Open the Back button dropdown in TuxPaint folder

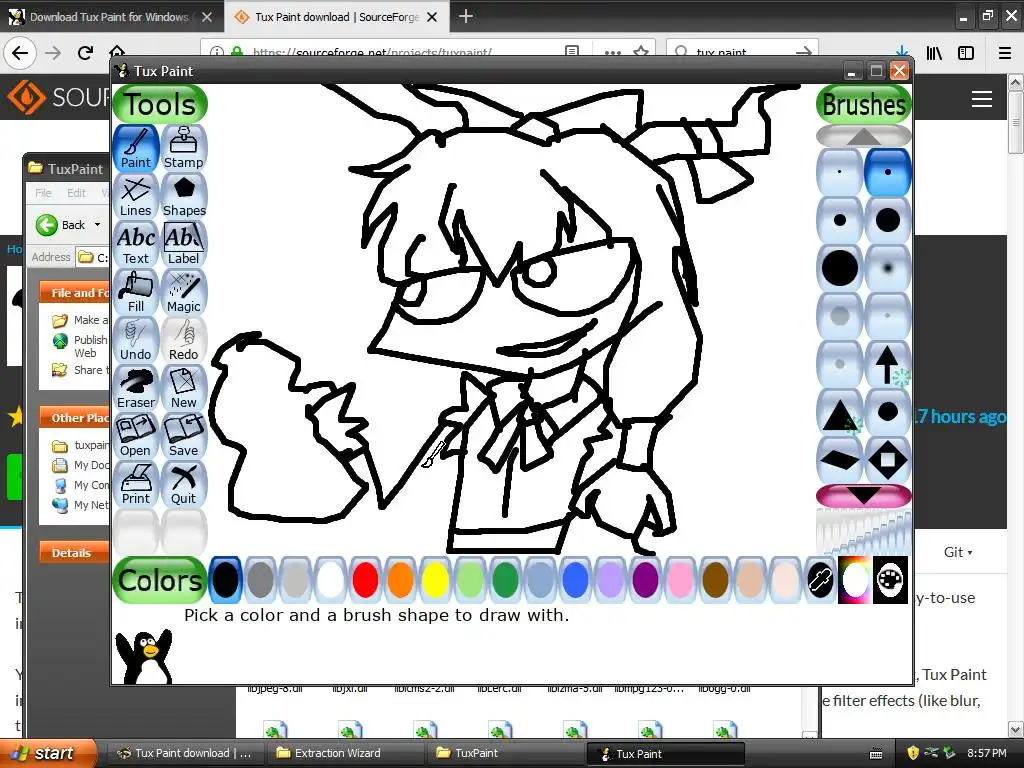[x=97, y=225]
